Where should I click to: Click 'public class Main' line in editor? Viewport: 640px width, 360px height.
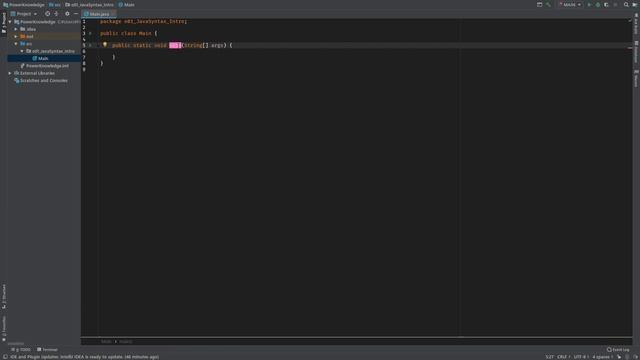(x=129, y=33)
